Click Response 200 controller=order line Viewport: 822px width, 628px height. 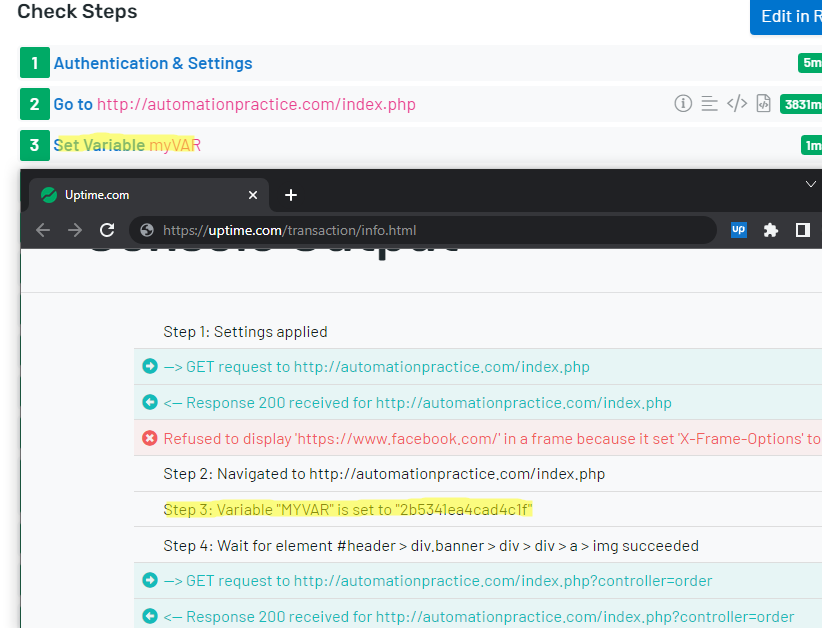click(479, 616)
